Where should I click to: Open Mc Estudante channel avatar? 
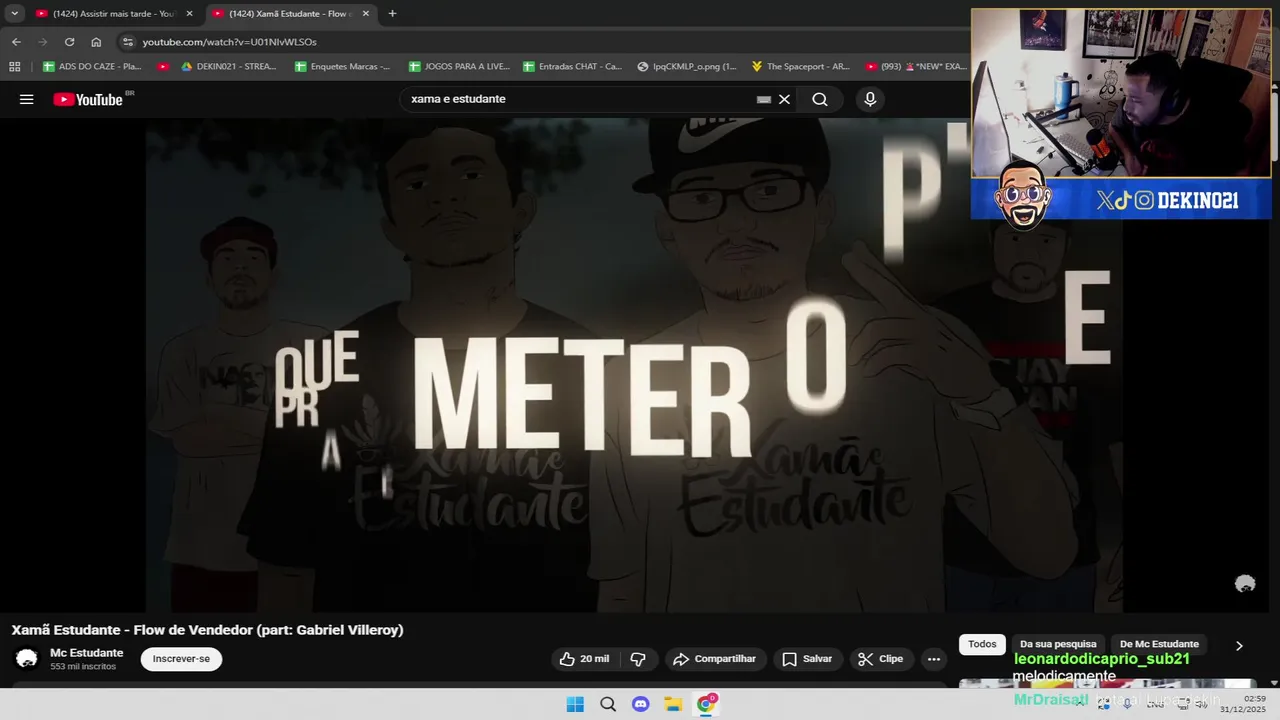[x=27, y=659]
